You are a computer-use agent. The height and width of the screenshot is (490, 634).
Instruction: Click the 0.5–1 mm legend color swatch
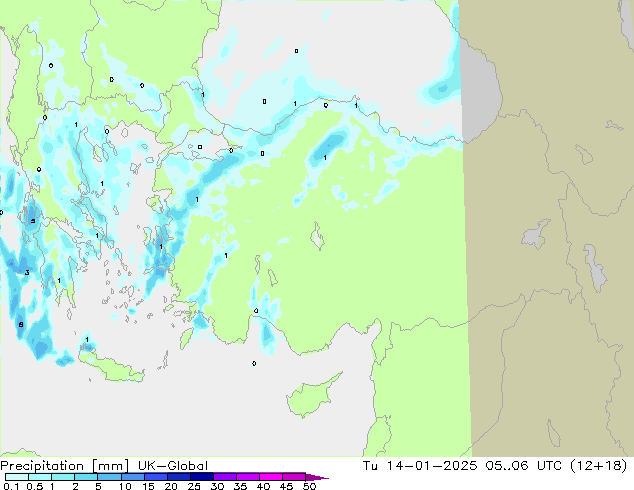point(40,477)
